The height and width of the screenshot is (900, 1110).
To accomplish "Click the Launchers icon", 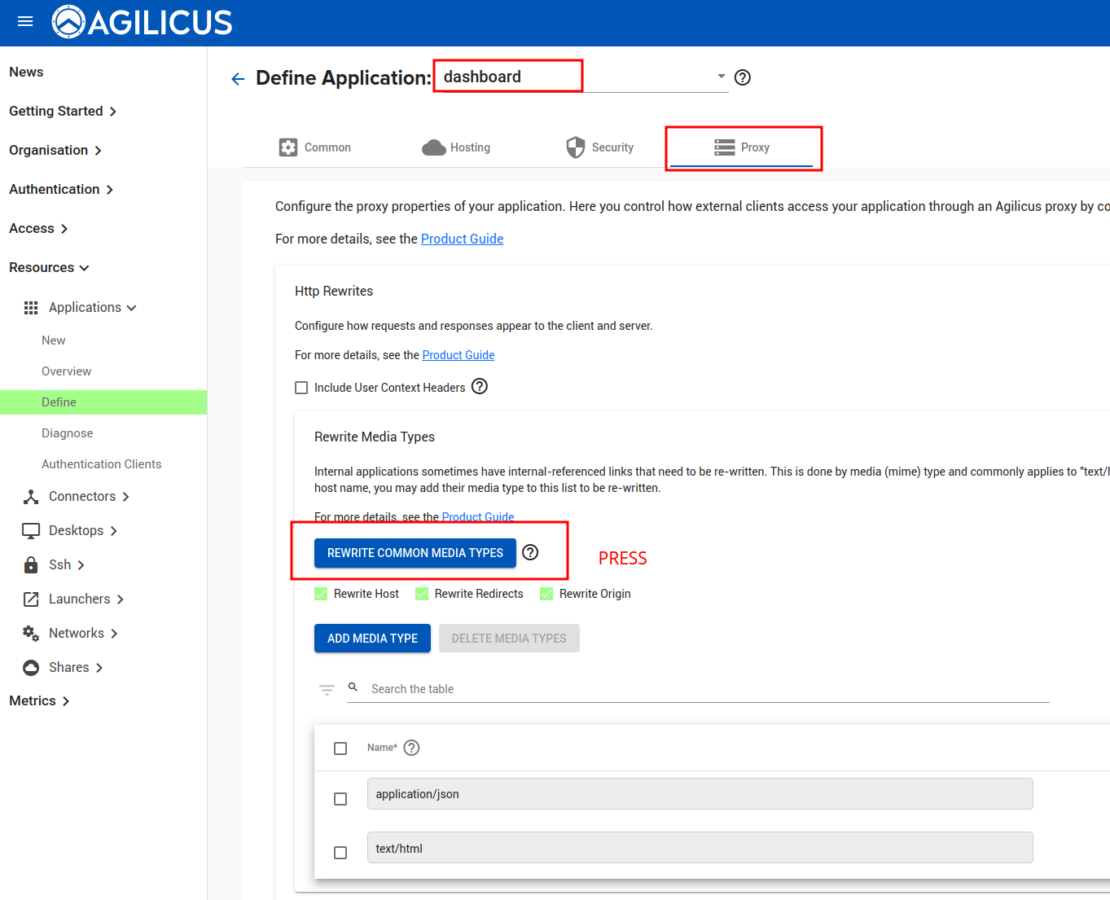I will [x=31, y=598].
